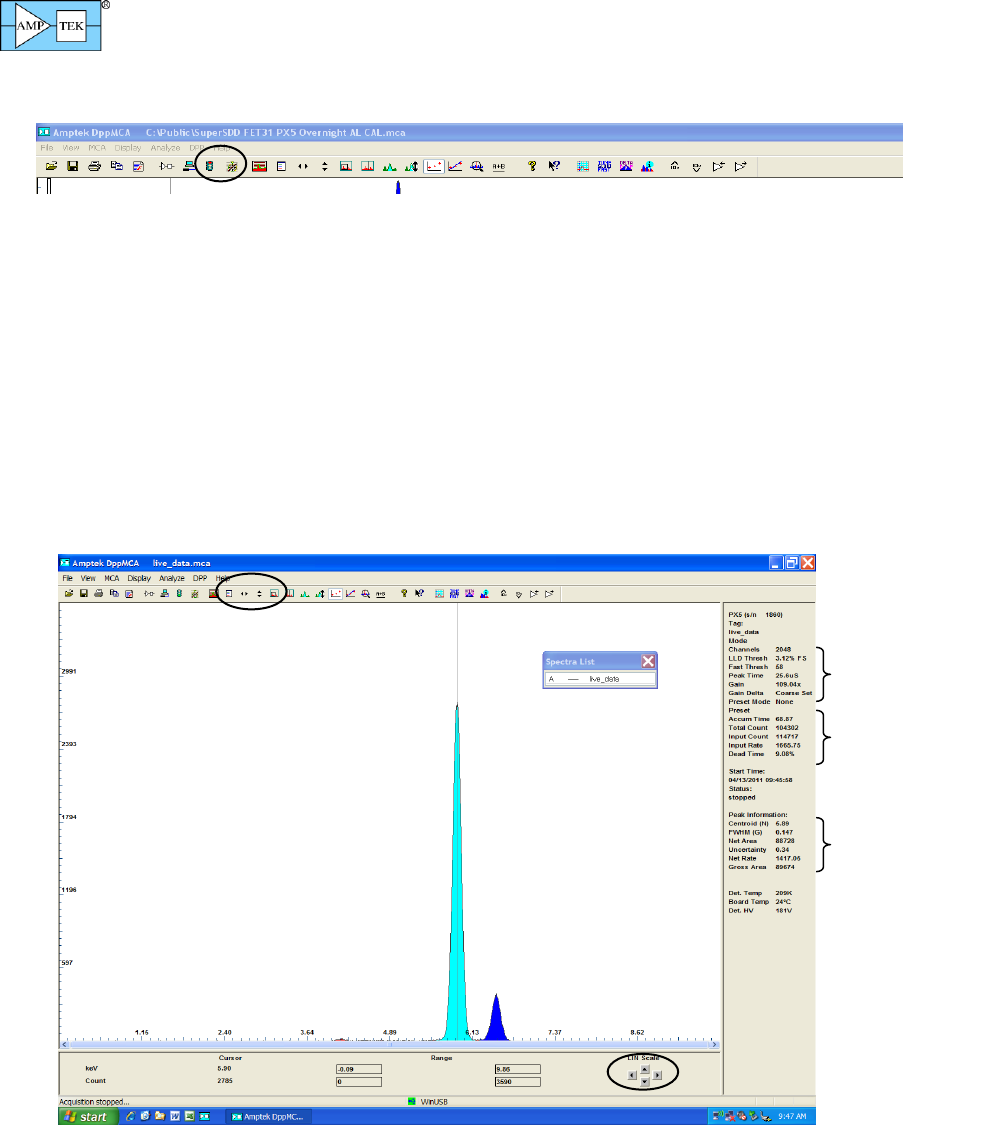Click vertical double-arrow icon in Overnight AL CAL toolbar
Image resolution: width=990 pixels, height=1125 pixels.
pos(324,166)
